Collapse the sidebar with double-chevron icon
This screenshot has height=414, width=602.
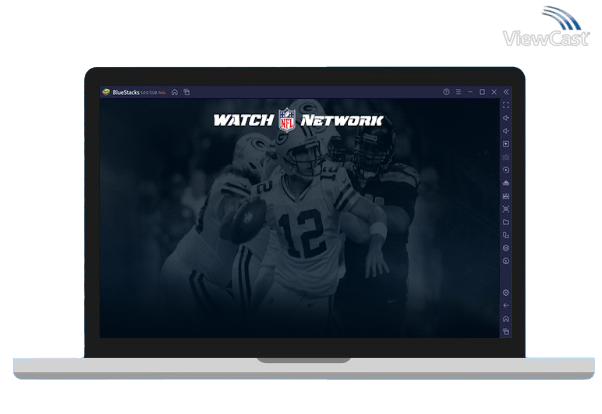pyautogui.click(x=506, y=92)
